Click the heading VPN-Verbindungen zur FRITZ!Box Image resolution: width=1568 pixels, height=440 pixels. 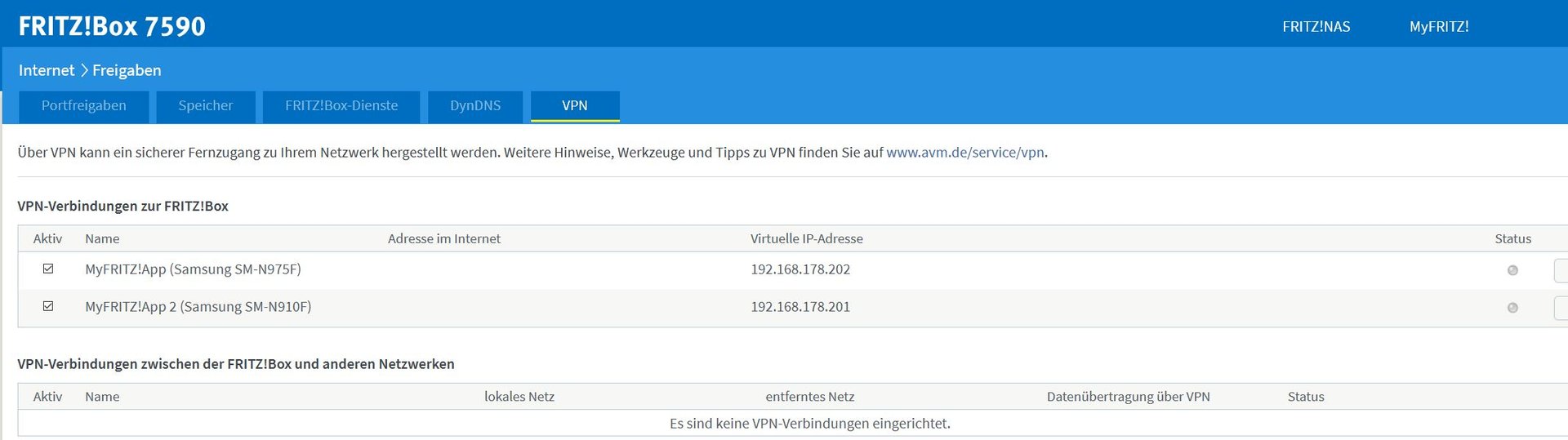pyautogui.click(x=123, y=207)
